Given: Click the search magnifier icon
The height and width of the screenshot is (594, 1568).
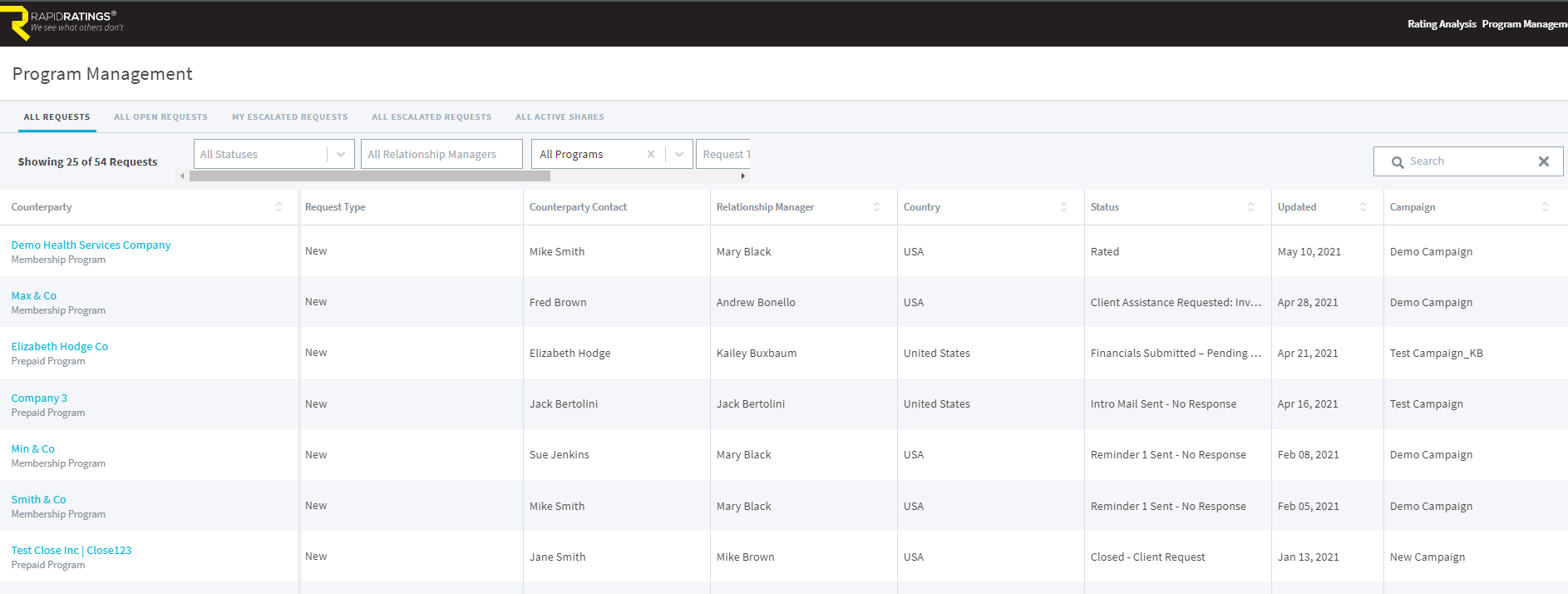Looking at the screenshot, I should click(1398, 162).
